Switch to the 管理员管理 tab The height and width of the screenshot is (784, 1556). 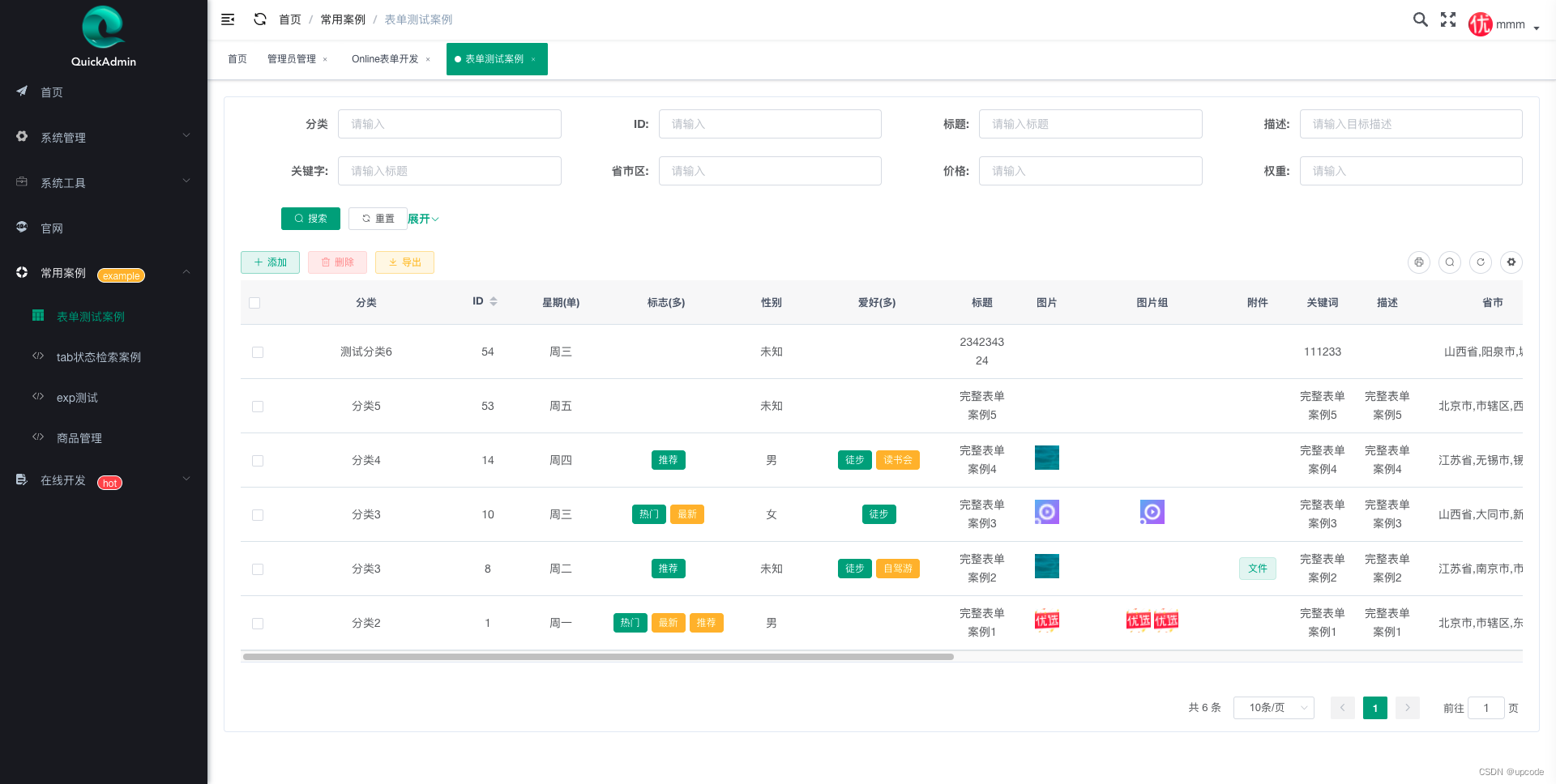pyautogui.click(x=292, y=59)
